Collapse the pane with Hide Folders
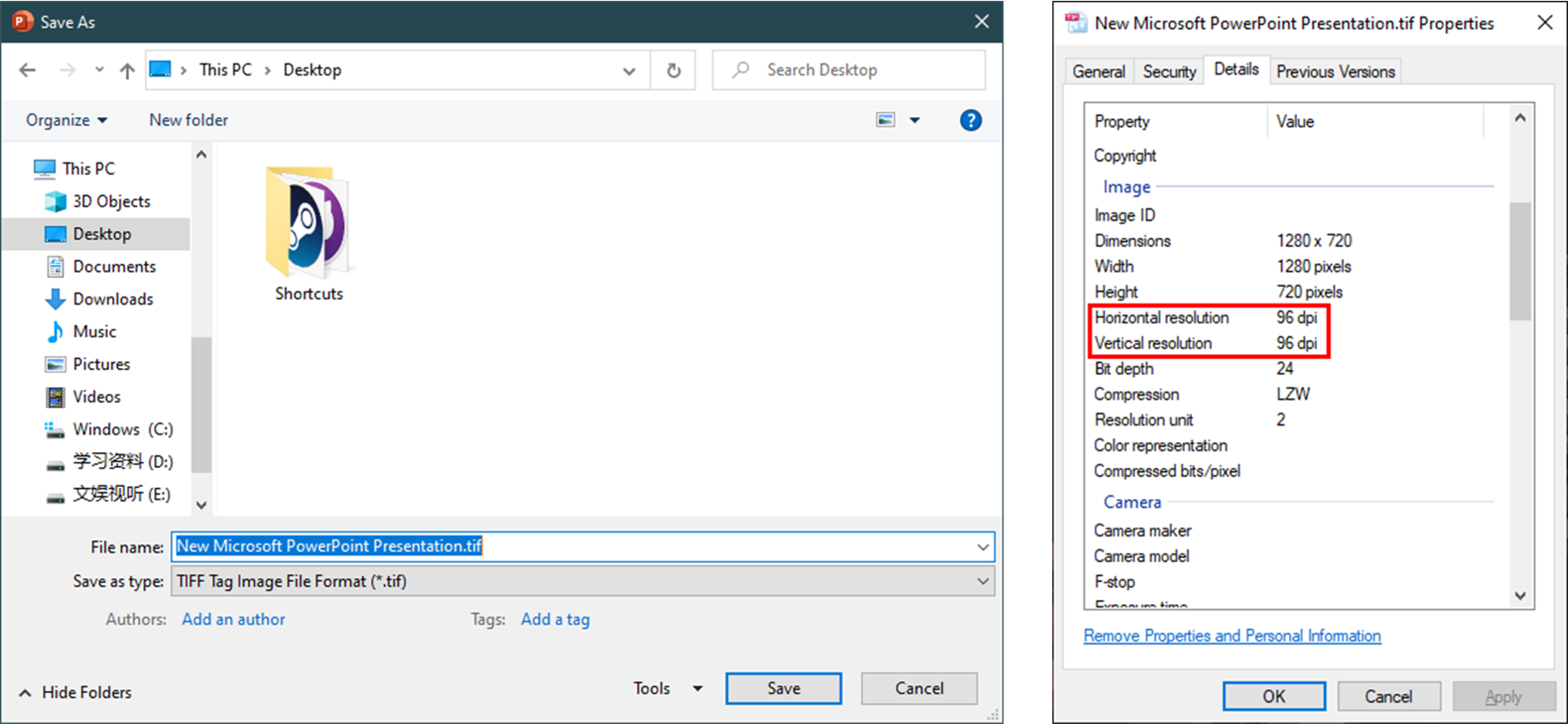Screen dimensions: 1568x724 tap(75, 693)
